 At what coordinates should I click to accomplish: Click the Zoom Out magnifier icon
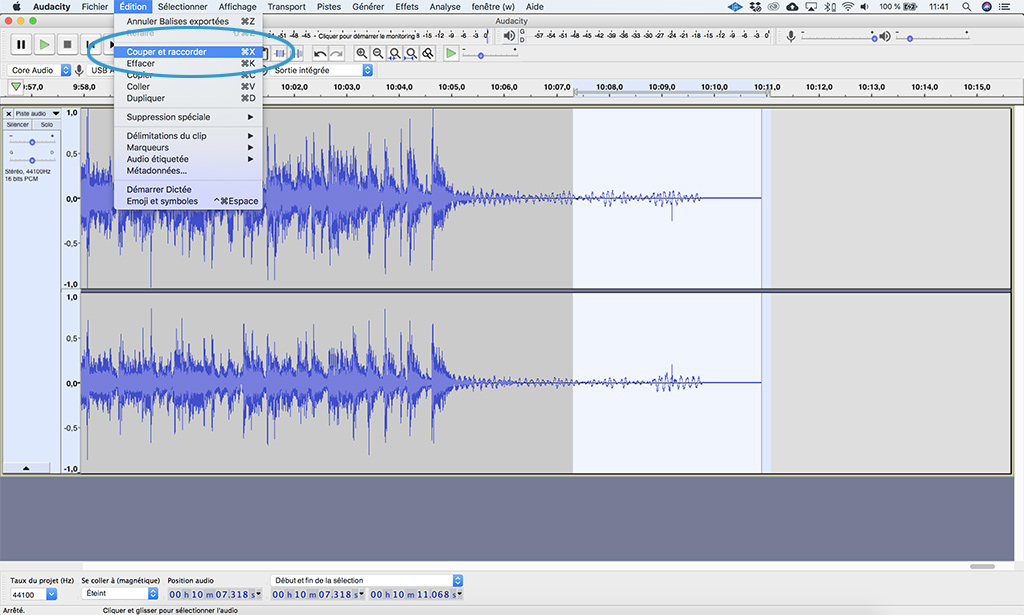(377, 54)
